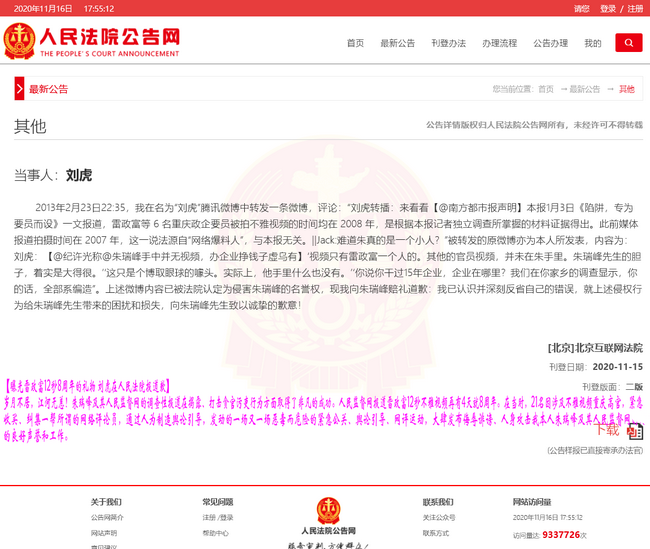Select 公告办理 in the navigation bar
Viewport: 650px width, 549px height.
[x=550, y=43]
